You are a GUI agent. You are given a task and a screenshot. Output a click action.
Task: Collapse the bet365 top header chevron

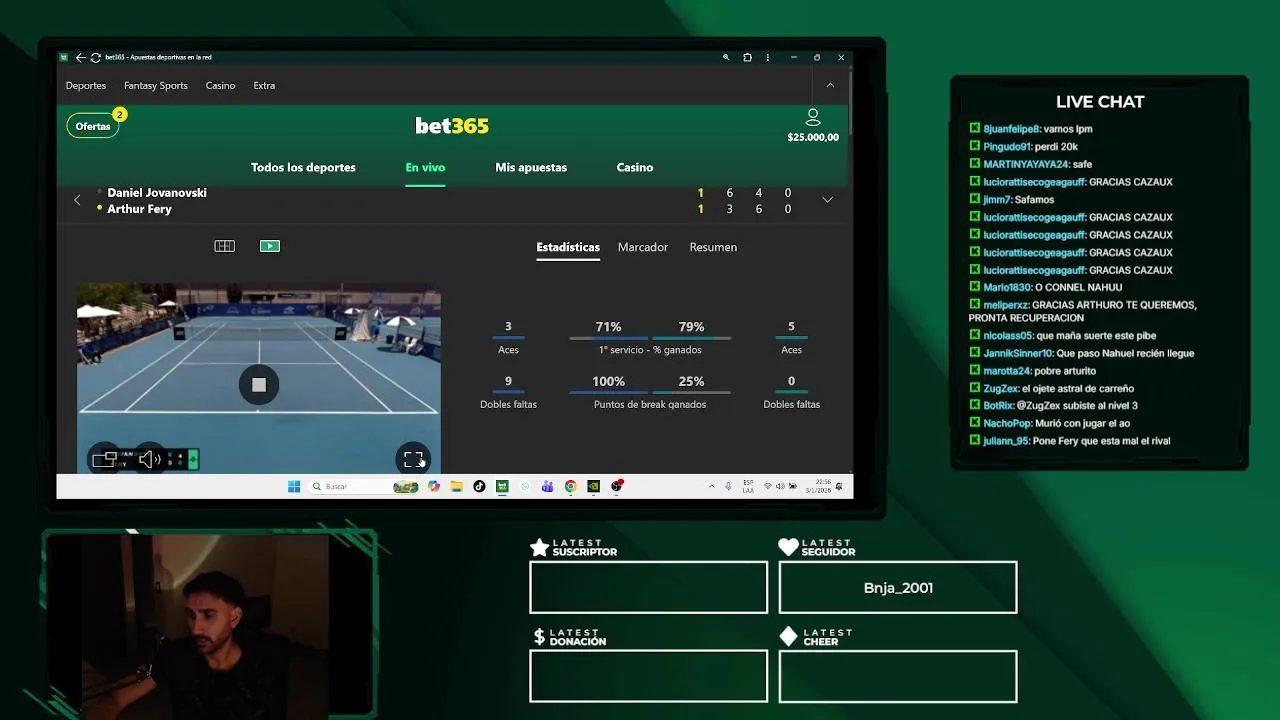coord(830,85)
